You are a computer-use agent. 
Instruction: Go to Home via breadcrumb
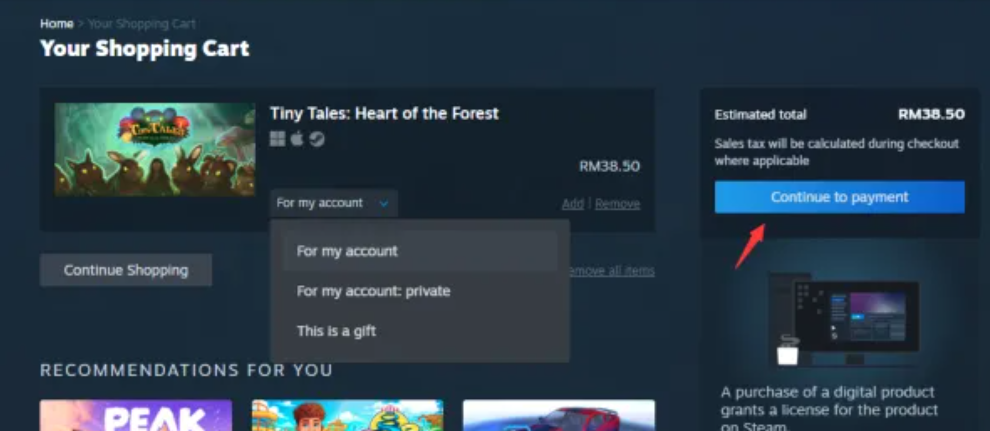[x=57, y=24]
